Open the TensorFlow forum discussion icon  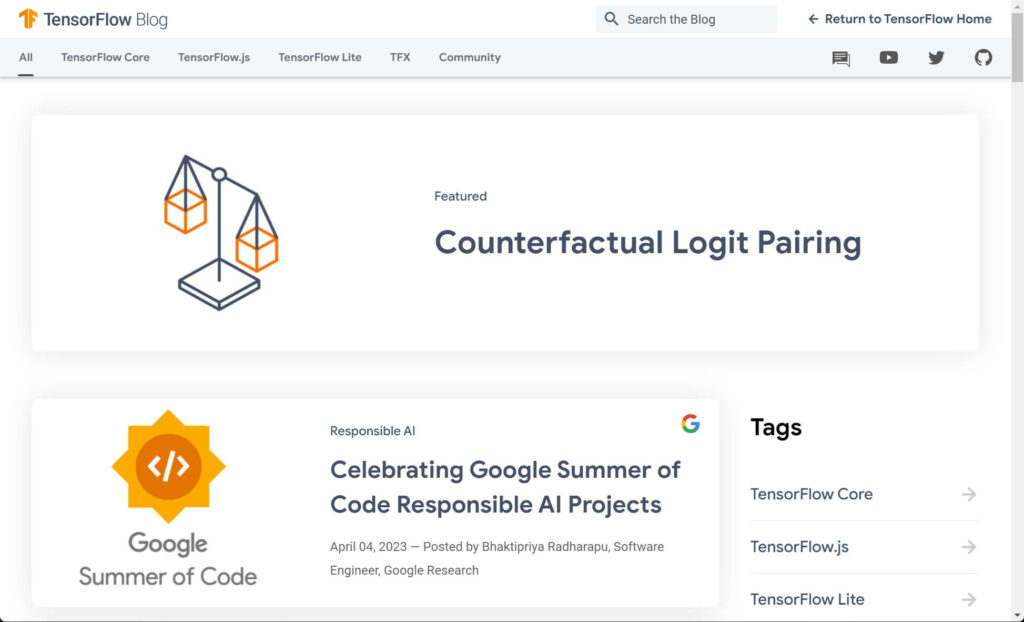tap(840, 58)
